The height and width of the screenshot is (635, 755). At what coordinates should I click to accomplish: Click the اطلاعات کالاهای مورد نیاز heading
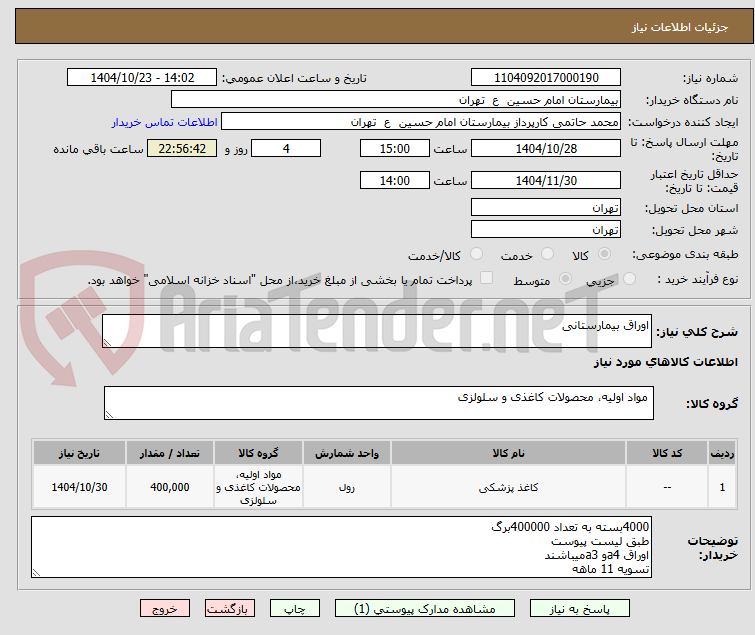[x=665, y=362]
